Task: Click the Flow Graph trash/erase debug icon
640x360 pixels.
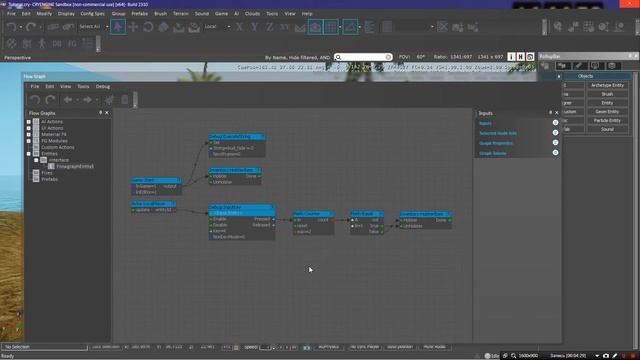Action: 124,100
